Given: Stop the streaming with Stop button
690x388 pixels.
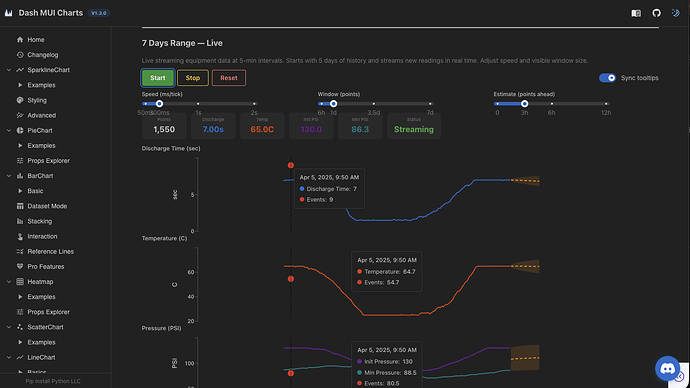Looking at the screenshot, I should click(x=193, y=78).
